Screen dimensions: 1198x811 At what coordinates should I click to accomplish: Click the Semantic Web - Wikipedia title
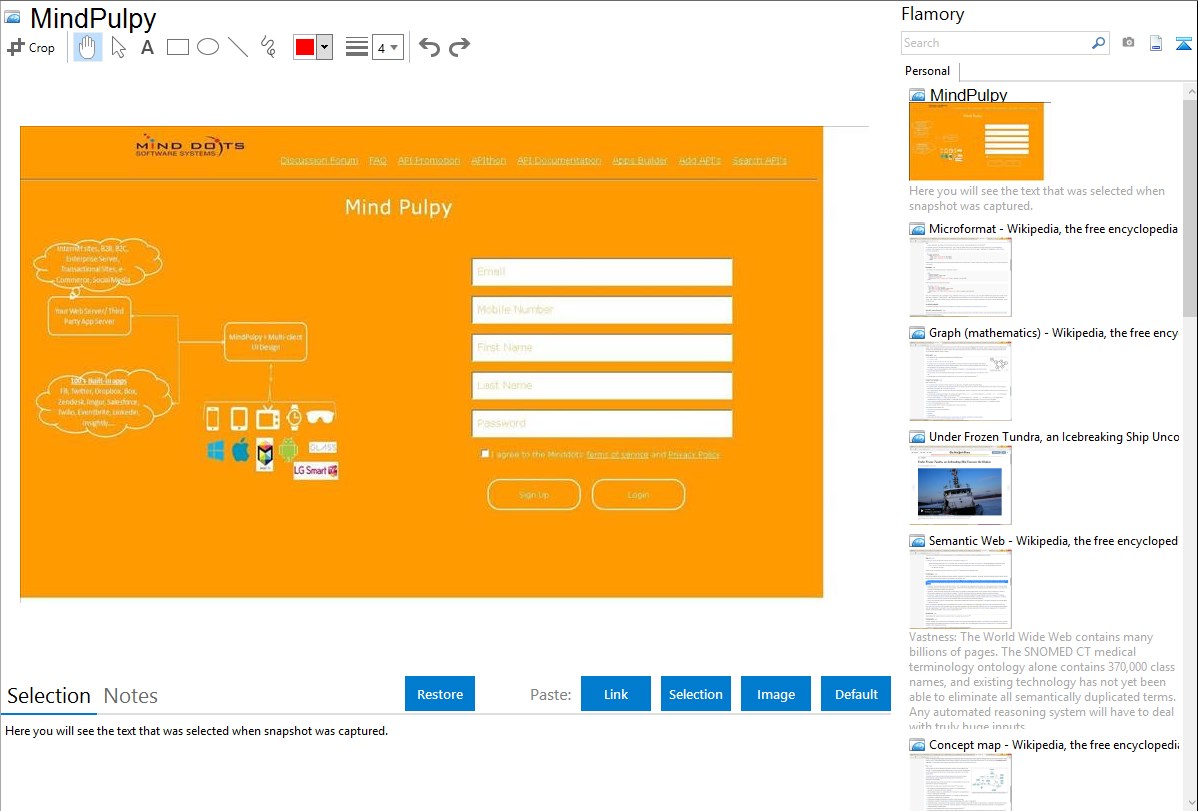pyautogui.click(x=1053, y=541)
